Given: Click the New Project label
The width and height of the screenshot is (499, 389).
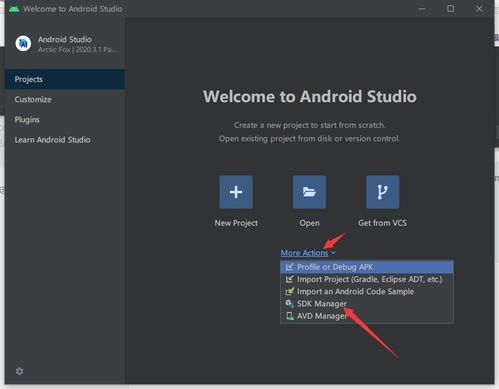Looking at the screenshot, I should 236,223.
